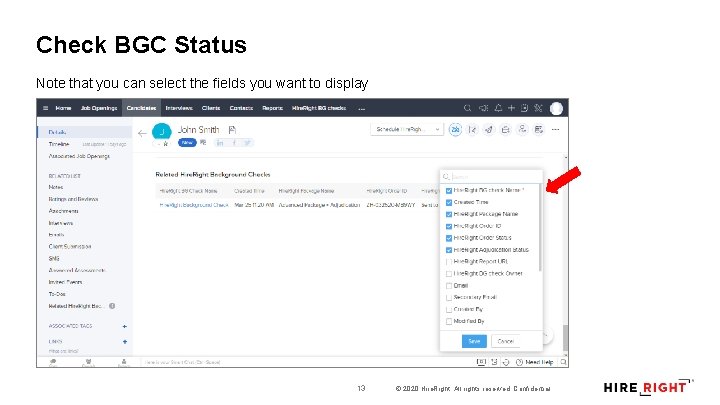Switch to Interviews tab
The height and width of the screenshot is (405, 720).
pyautogui.click(x=179, y=108)
